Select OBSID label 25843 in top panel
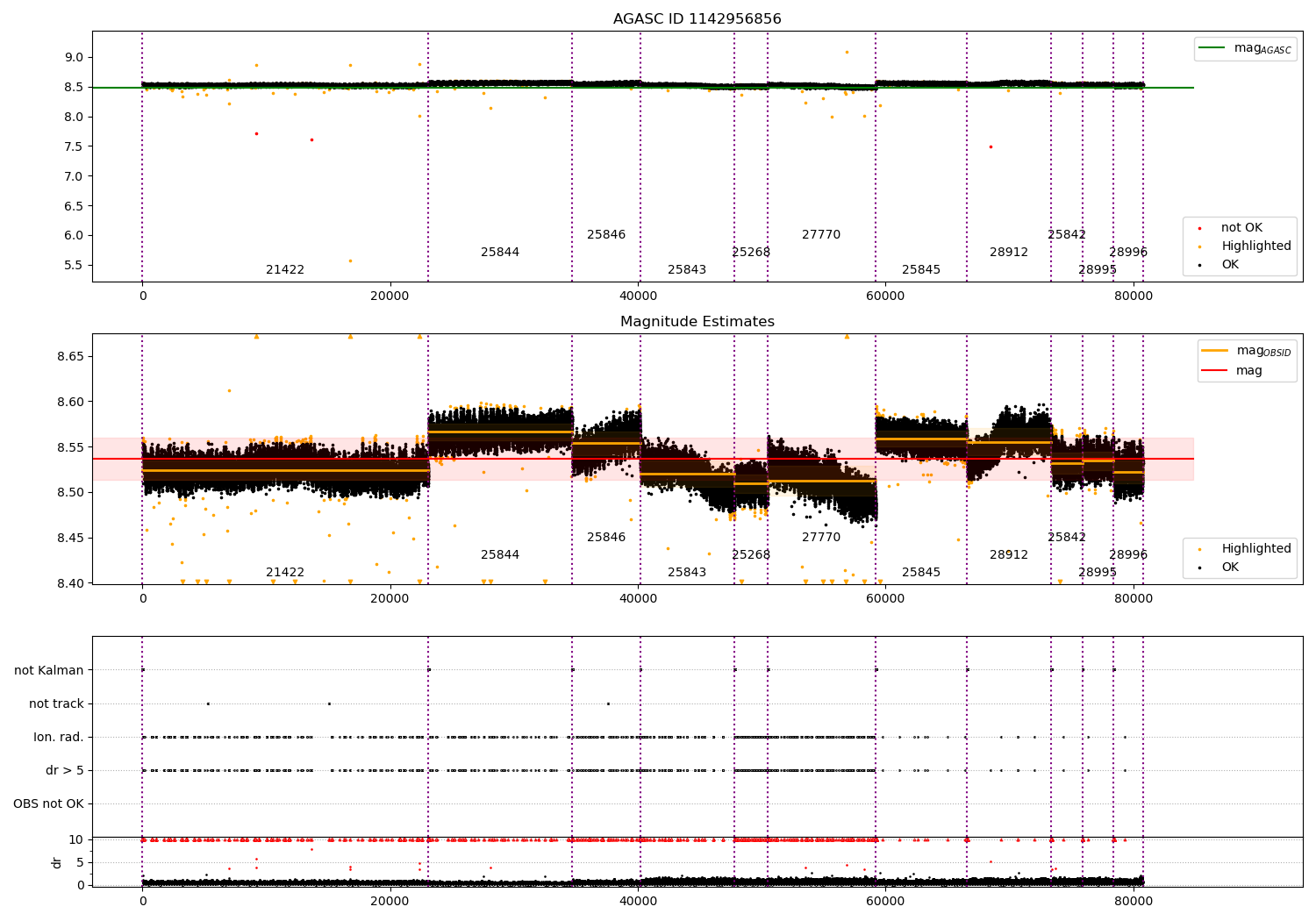1316x921 pixels. pos(687,270)
